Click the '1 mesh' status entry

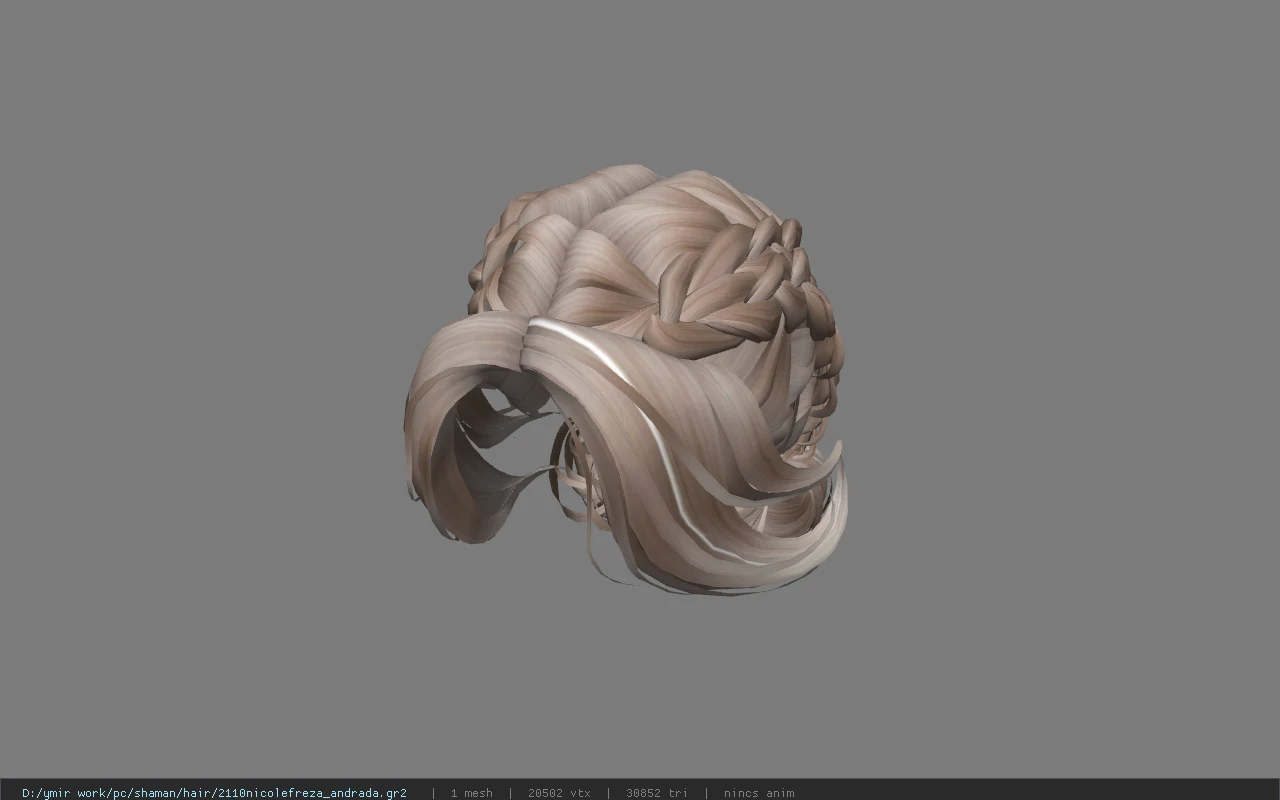471,793
